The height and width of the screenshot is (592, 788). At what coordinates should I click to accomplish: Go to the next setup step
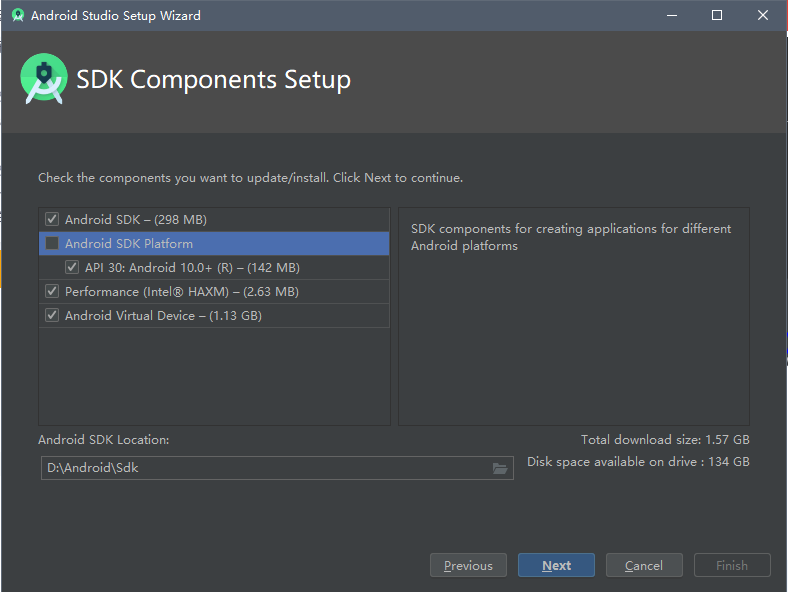pos(556,565)
